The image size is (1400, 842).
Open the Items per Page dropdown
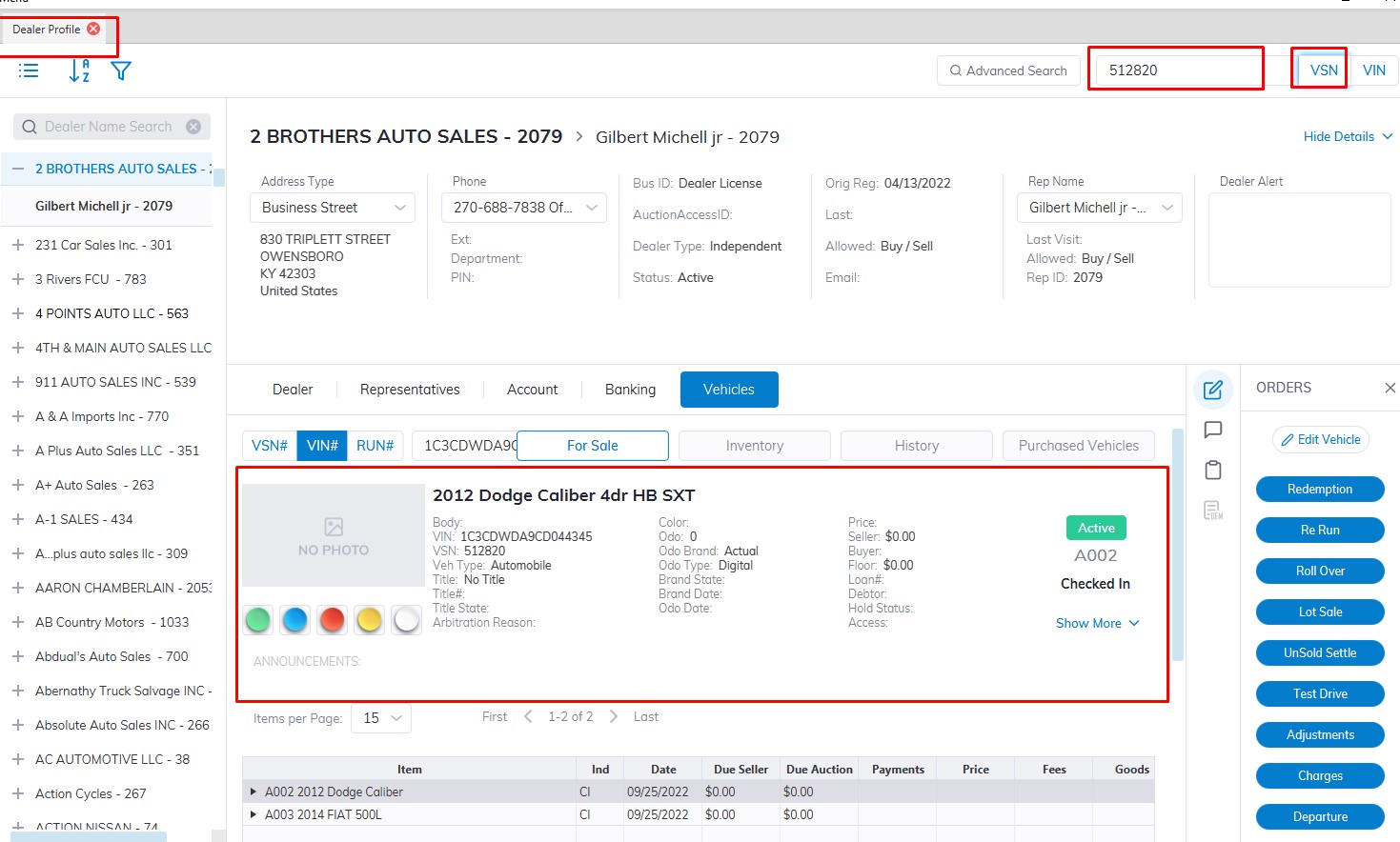[381, 718]
